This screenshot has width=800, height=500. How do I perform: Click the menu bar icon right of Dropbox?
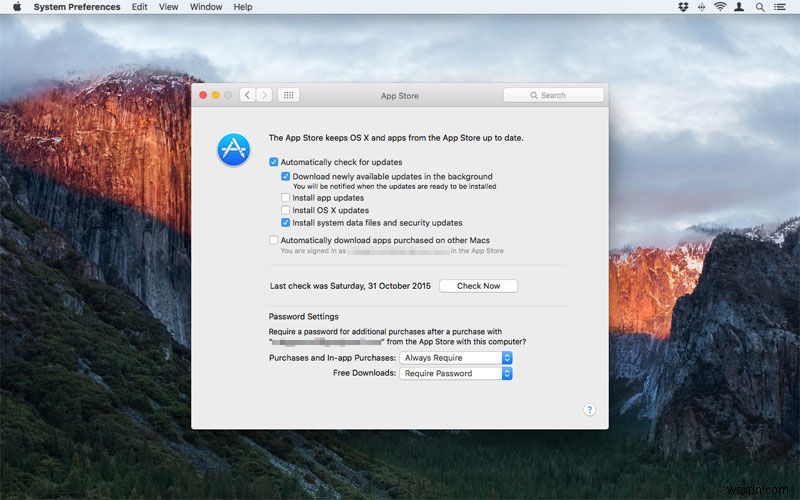pos(702,7)
